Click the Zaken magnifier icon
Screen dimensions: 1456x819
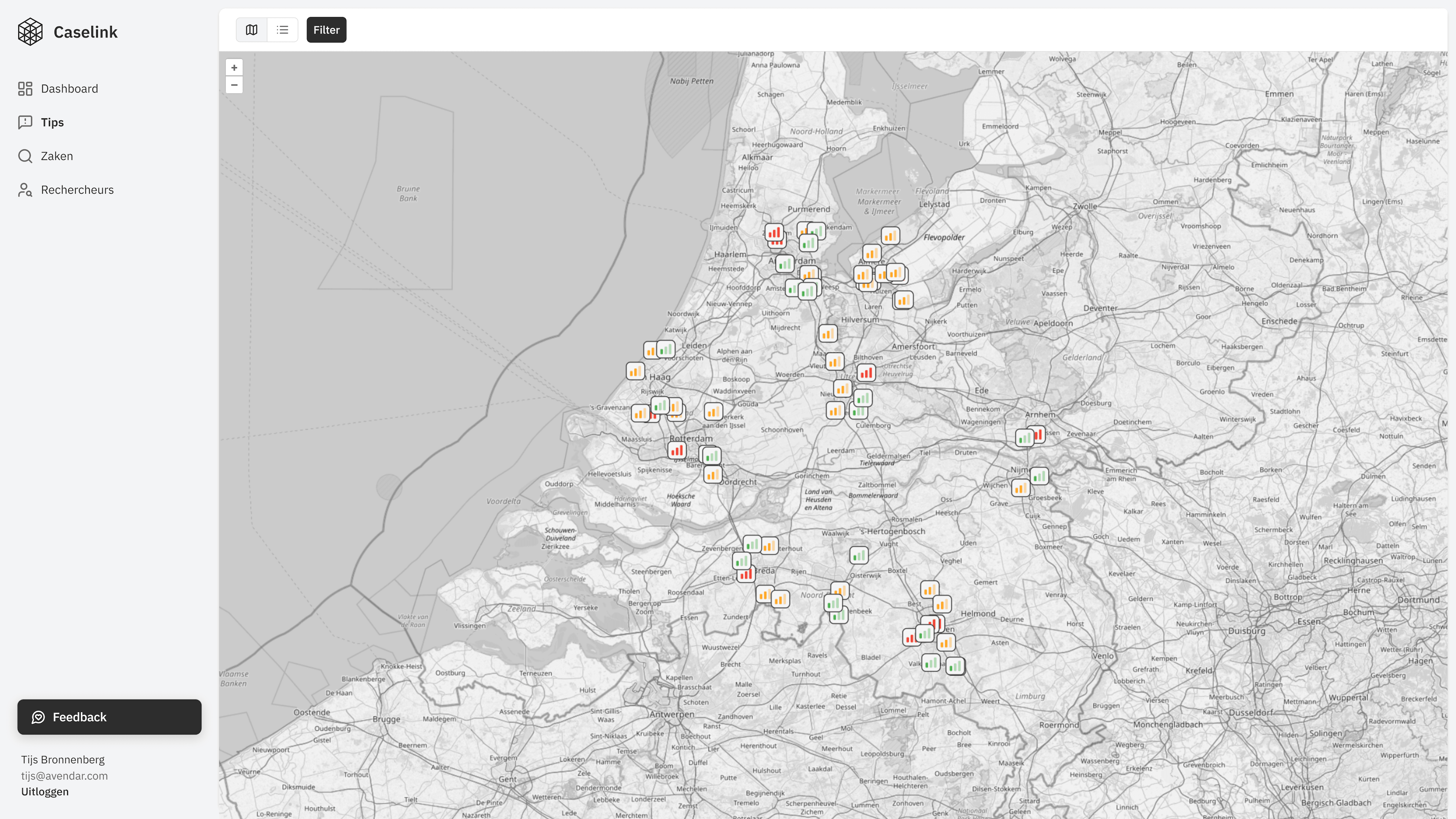point(25,156)
